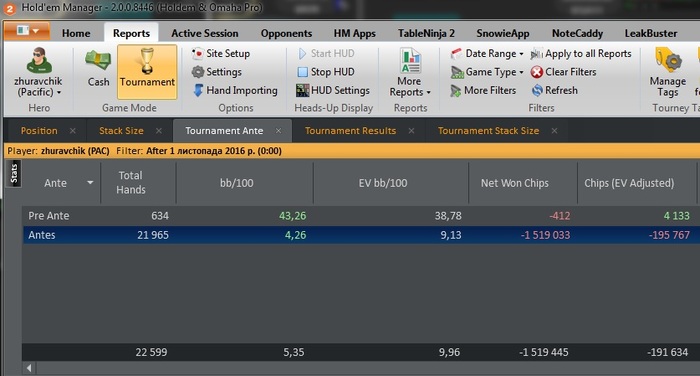Click the zhuravchik hero avatar icon
The height and width of the screenshot is (376, 700).
39,60
